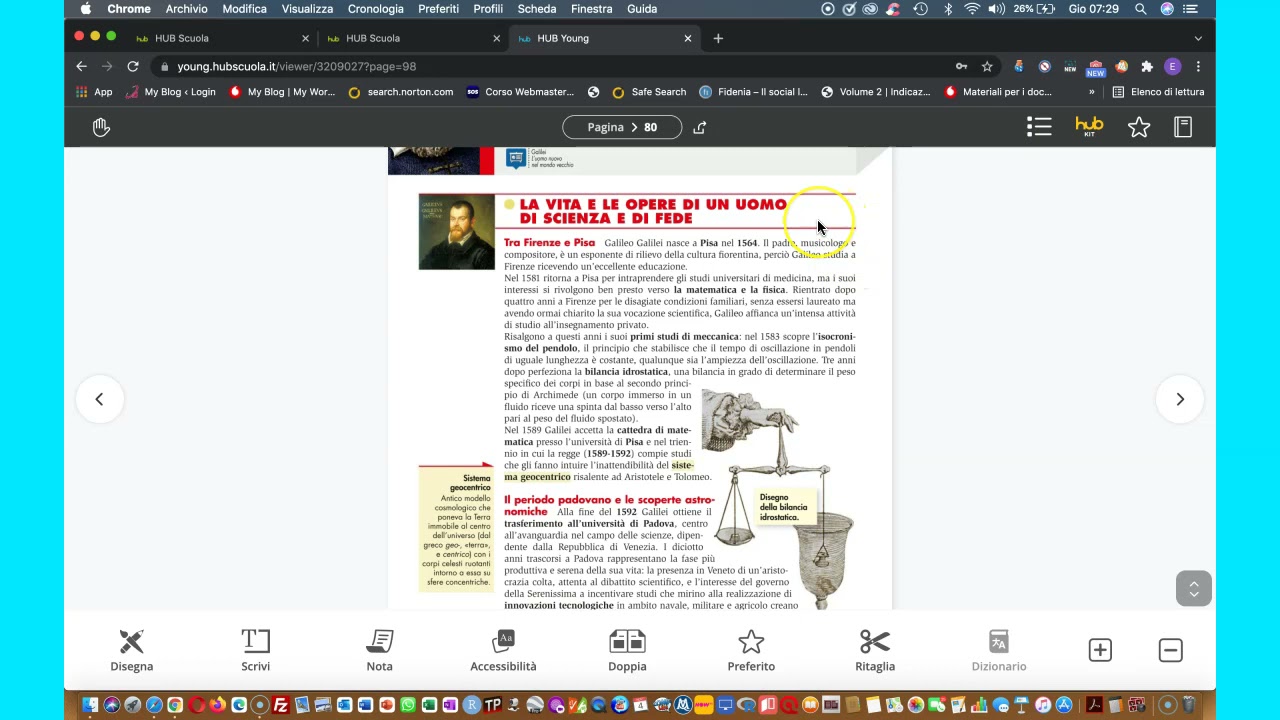
Task: Zoom out with the minus button
Action: pos(1170,650)
